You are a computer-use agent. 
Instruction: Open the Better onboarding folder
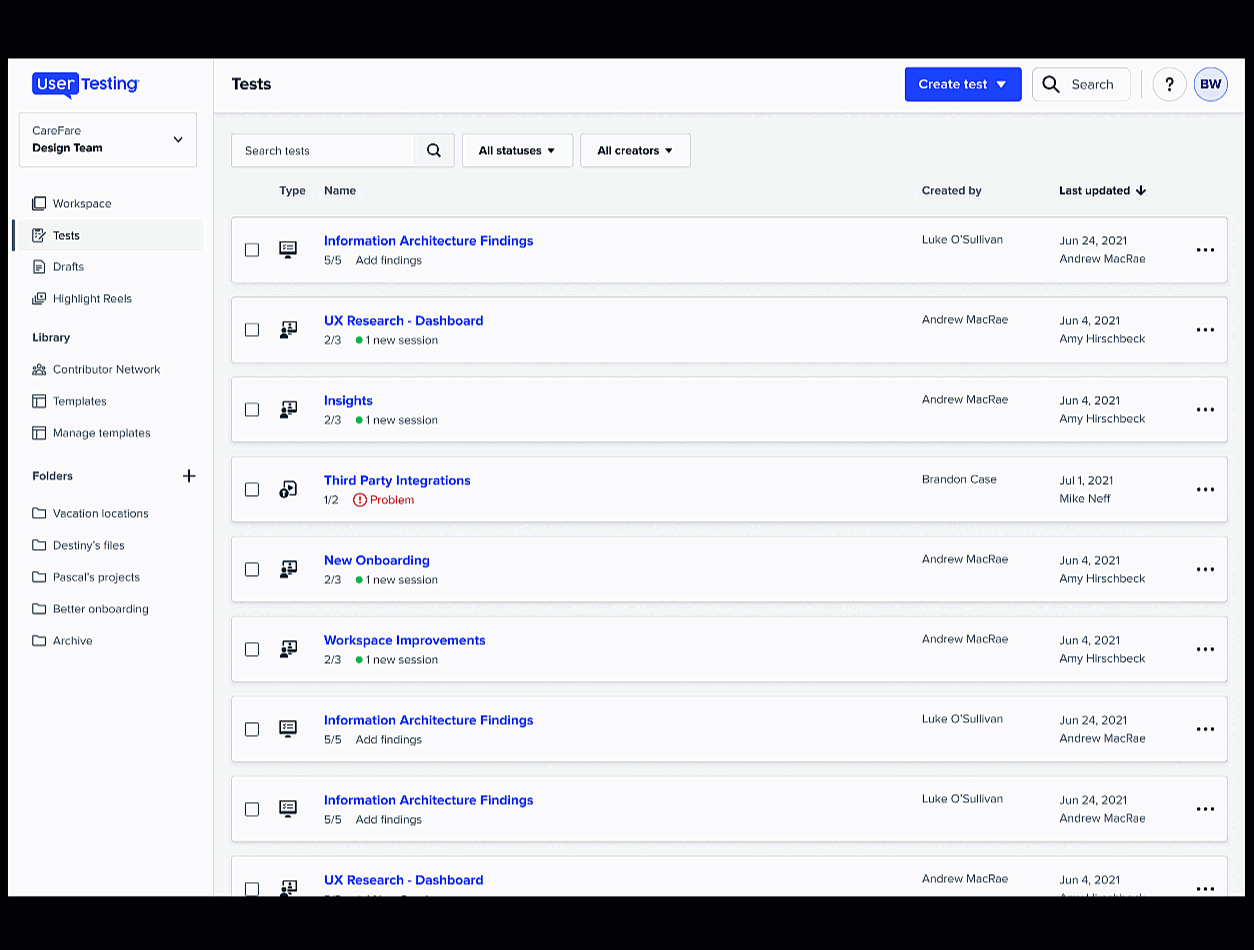[x=100, y=609]
